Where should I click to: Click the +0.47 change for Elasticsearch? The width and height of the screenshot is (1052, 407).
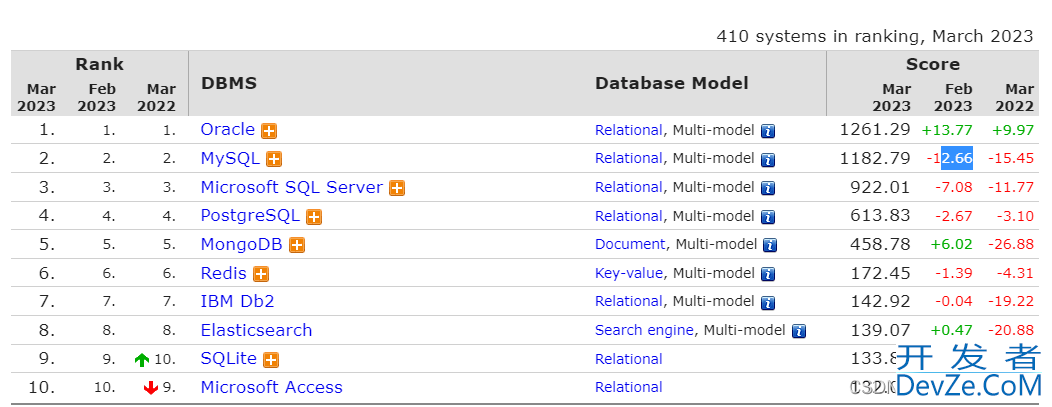click(951, 331)
